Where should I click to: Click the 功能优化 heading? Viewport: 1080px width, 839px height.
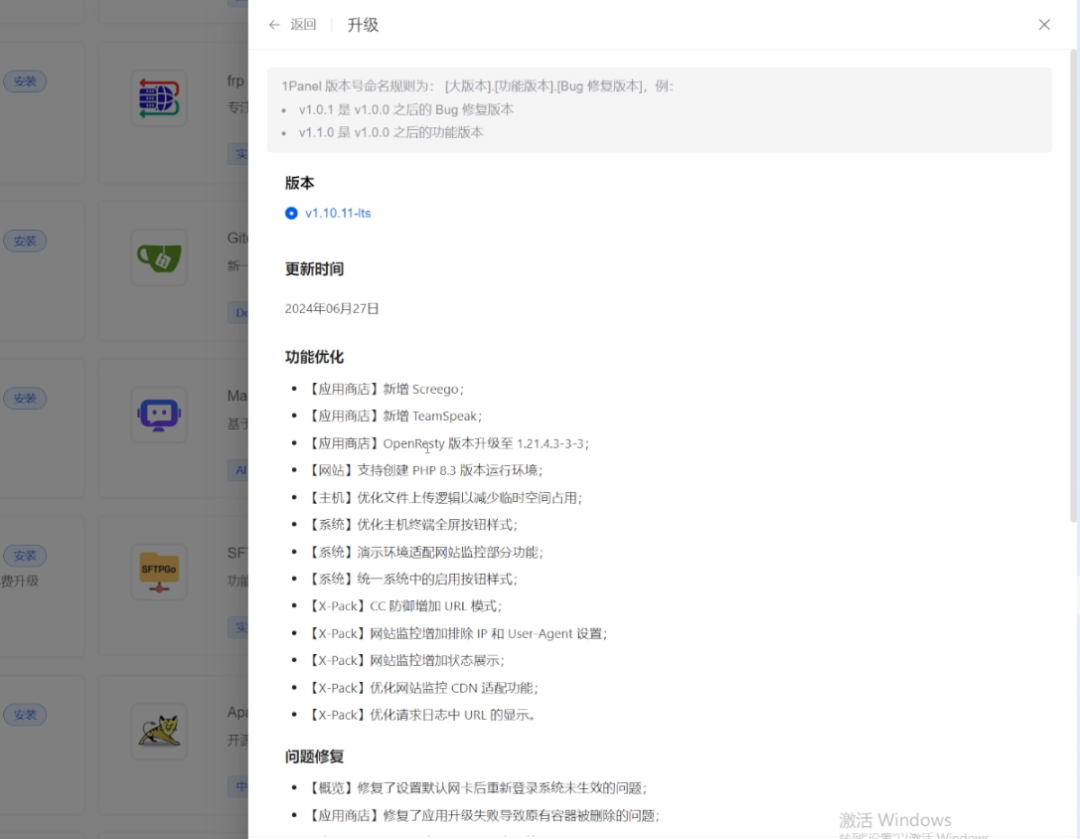[314, 358]
